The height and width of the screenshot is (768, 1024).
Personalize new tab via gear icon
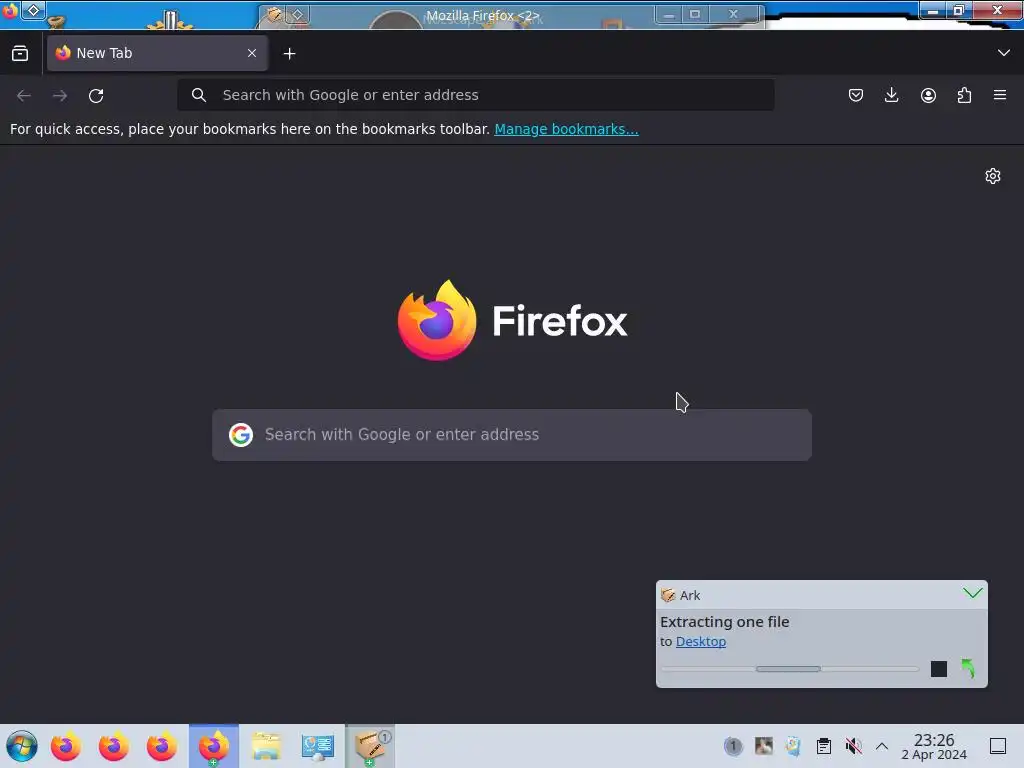993,176
